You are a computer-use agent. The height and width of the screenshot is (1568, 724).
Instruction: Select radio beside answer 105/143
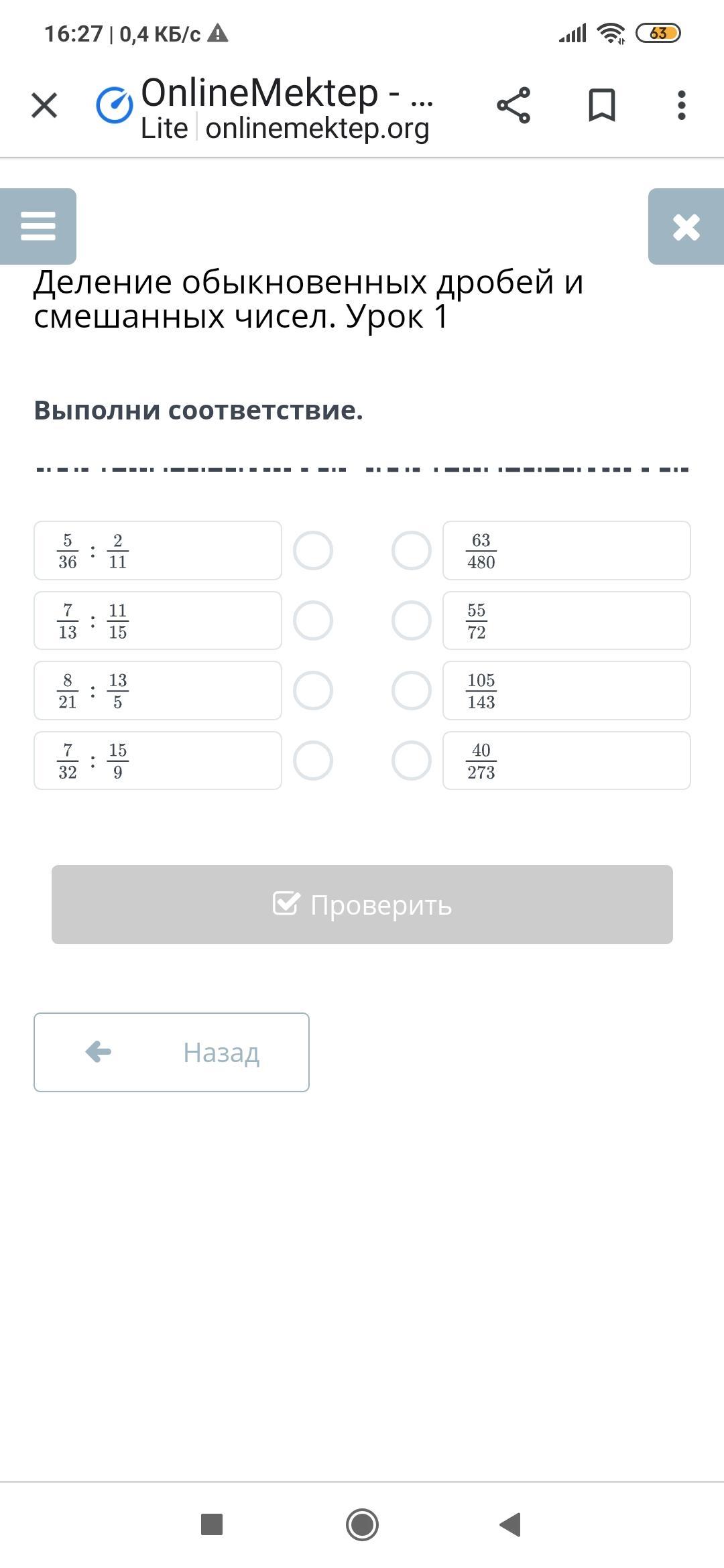(412, 690)
